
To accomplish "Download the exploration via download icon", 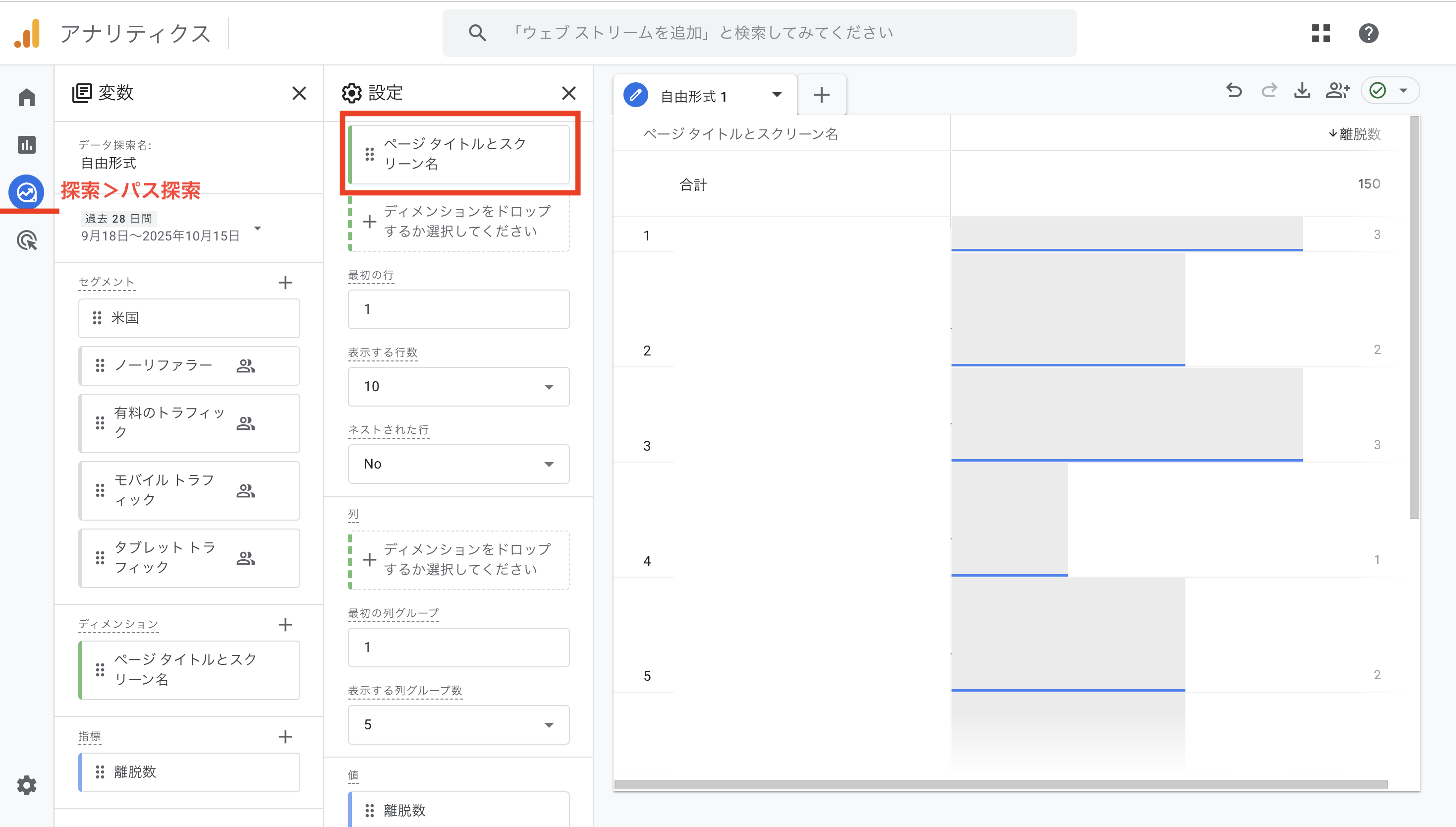I will coord(1302,91).
